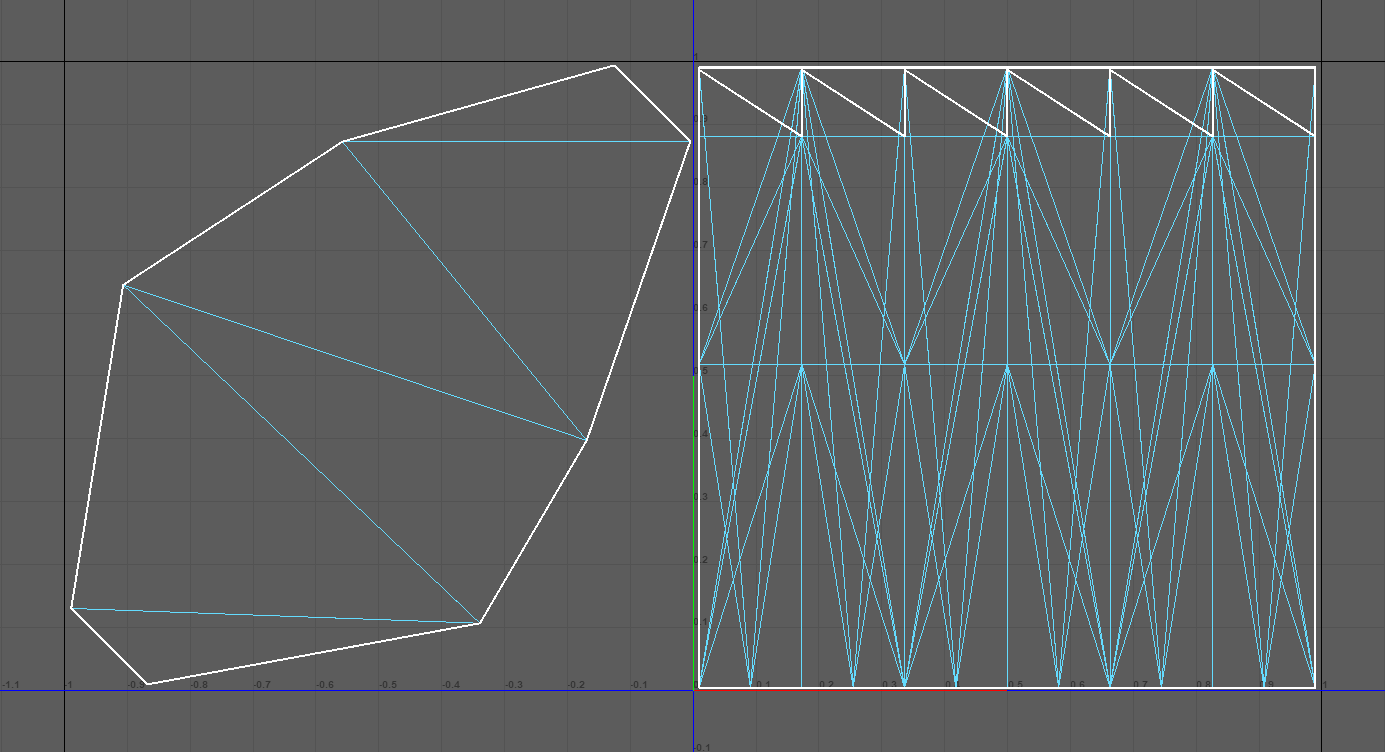The height and width of the screenshot is (752, 1385).
Task: Select leftmost vertex of the left UV polygon
Action: pyautogui.click(x=71, y=608)
